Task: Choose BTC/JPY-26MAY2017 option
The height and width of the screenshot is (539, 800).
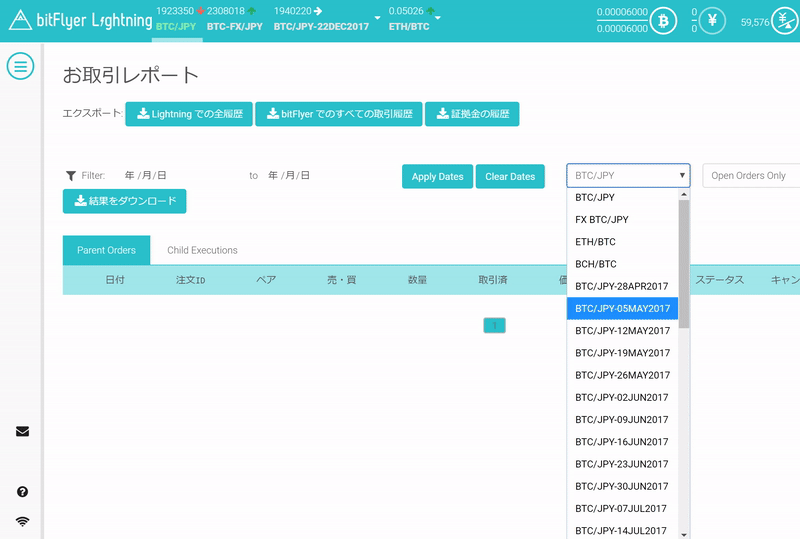Action: click(x=622, y=375)
